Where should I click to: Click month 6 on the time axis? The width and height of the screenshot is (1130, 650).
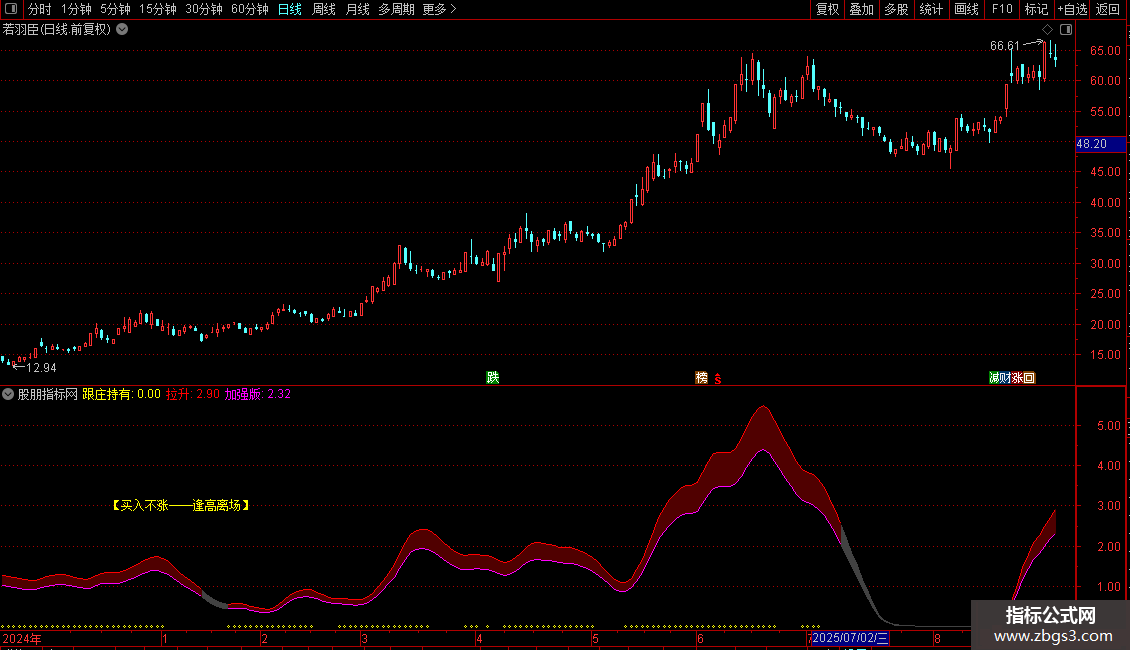[x=700, y=638]
